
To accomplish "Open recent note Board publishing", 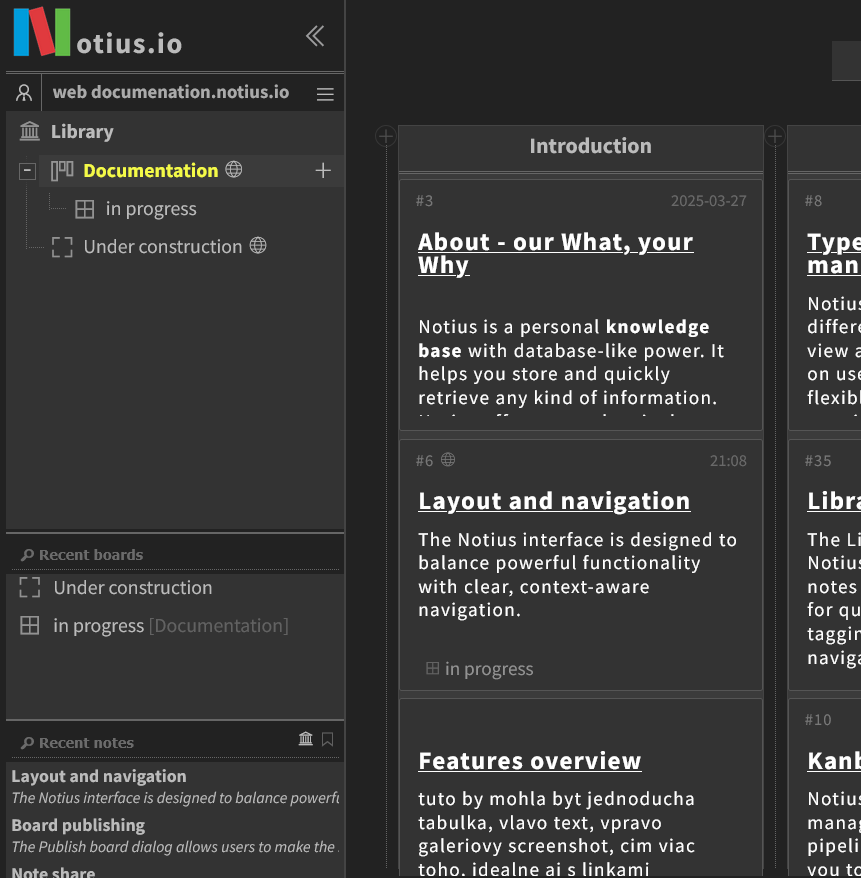I will pos(78,825).
